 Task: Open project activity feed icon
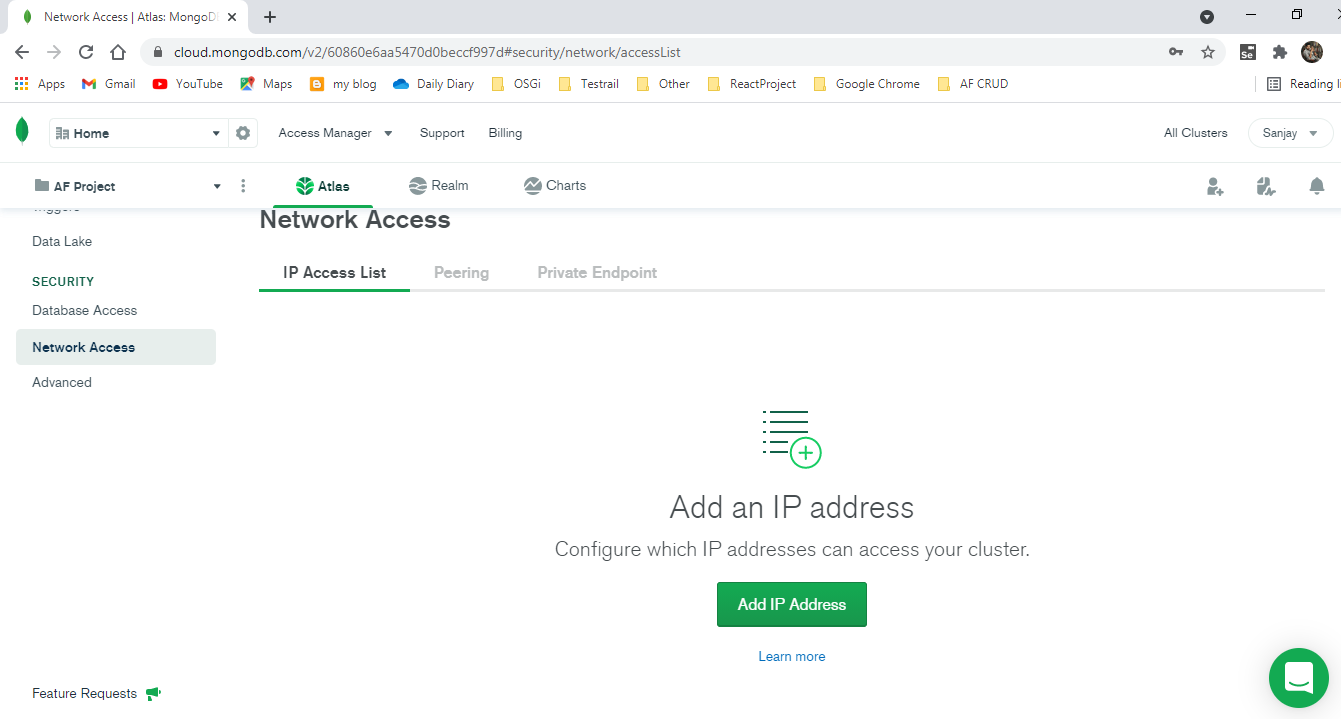coord(1266,186)
